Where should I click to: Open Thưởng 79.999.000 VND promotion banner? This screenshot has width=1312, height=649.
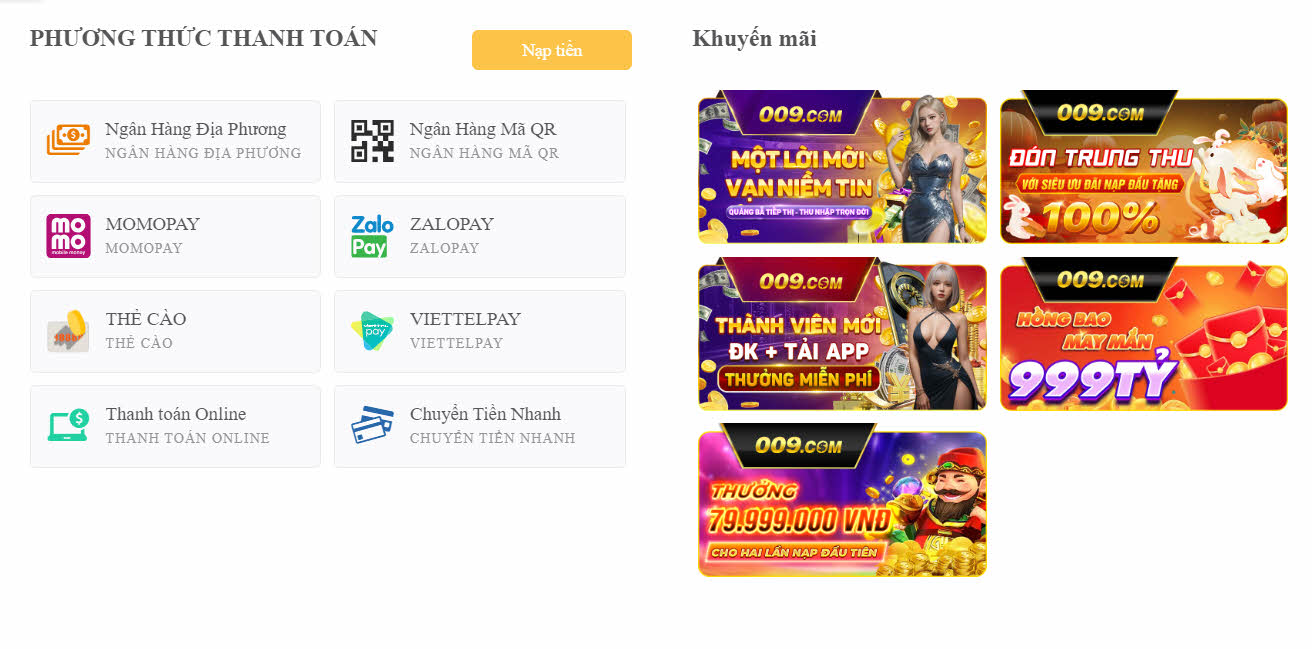pyautogui.click(x=842, y=500)
